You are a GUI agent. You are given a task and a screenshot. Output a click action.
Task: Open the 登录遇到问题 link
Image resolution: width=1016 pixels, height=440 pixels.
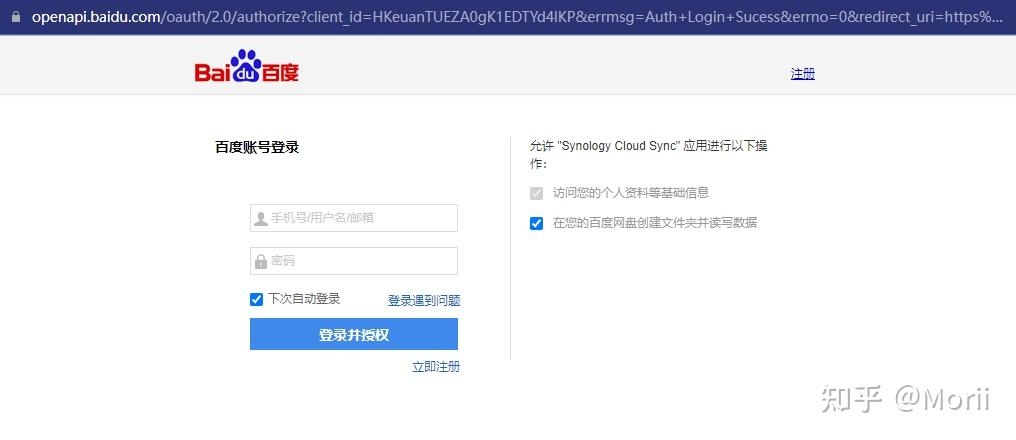coord(424,301)
